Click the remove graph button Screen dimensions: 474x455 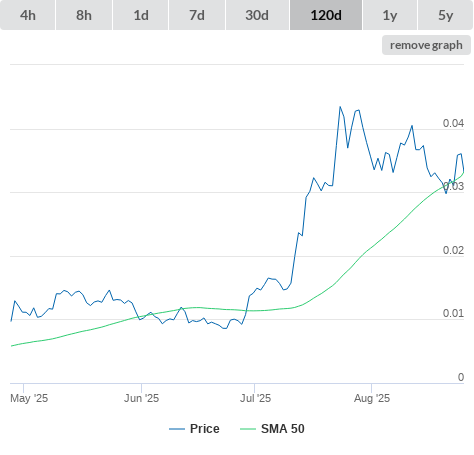click(426, 45)
